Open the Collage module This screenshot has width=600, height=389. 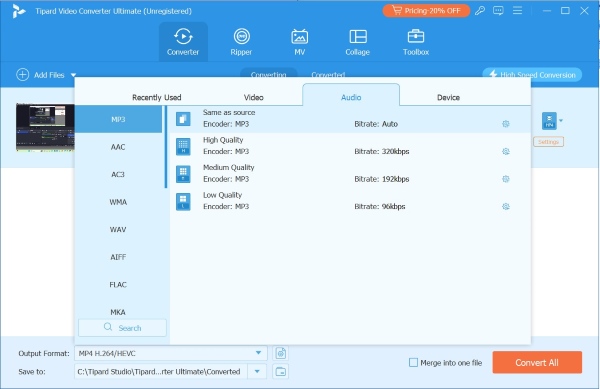coord(358,42)
